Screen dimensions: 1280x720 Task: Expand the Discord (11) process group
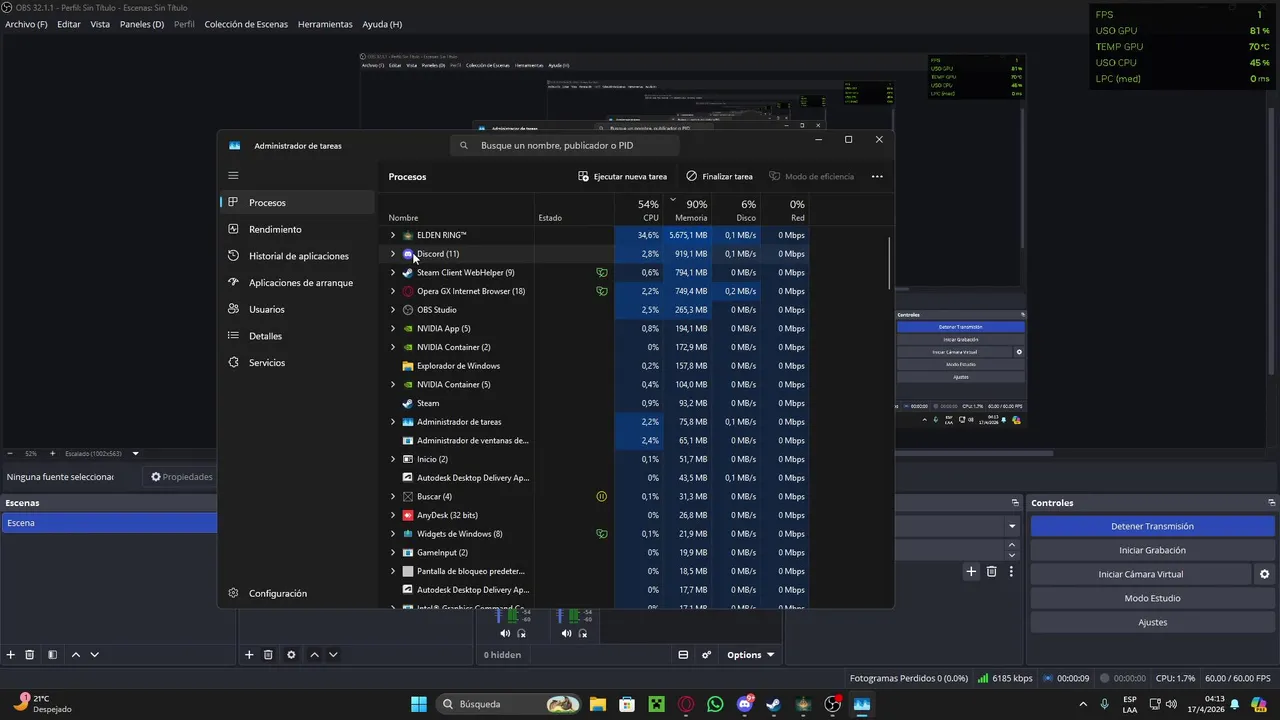pos(392,254)
